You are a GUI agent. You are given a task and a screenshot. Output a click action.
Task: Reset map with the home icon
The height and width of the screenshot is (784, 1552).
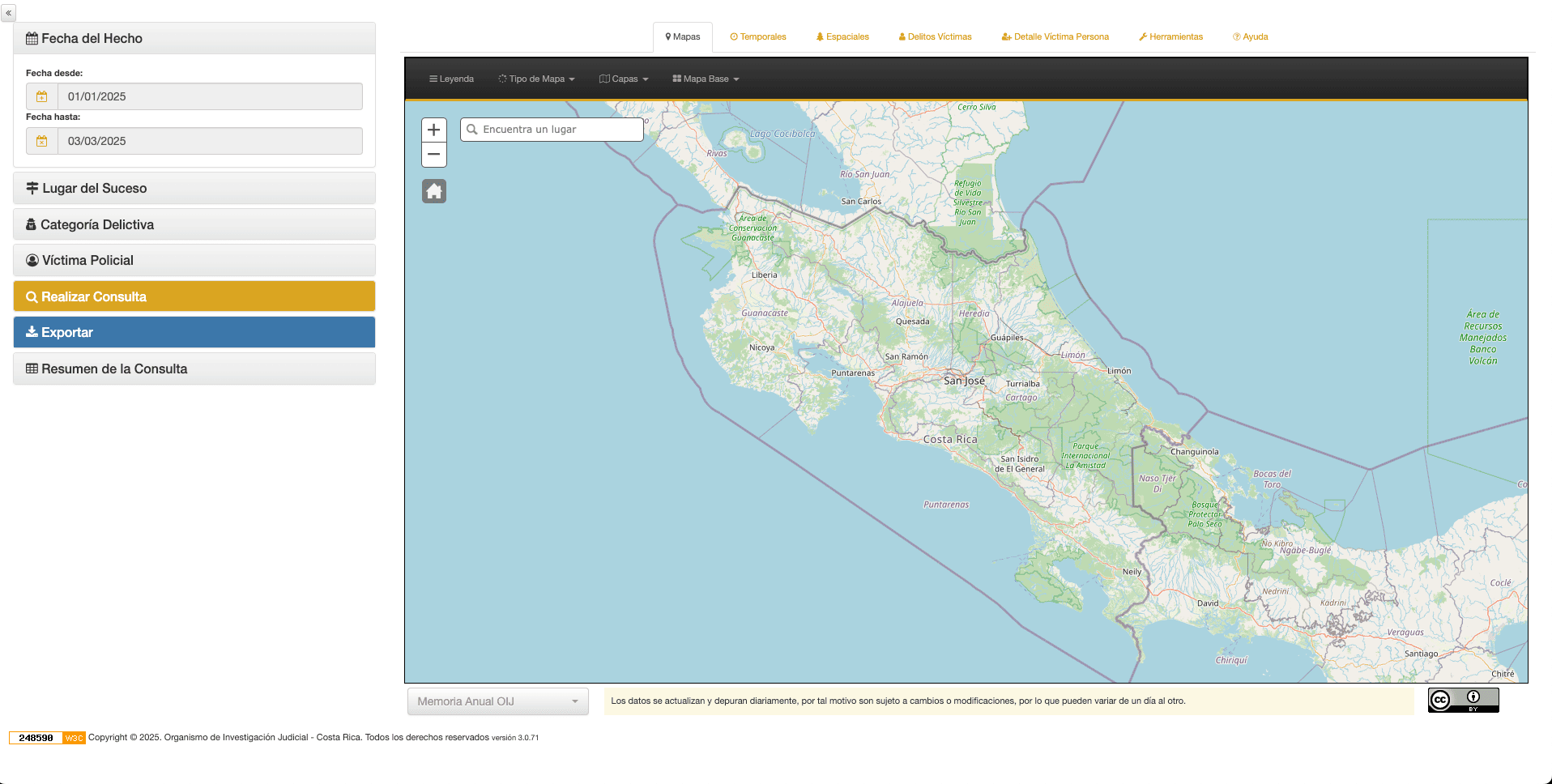[x=434, y=191]
